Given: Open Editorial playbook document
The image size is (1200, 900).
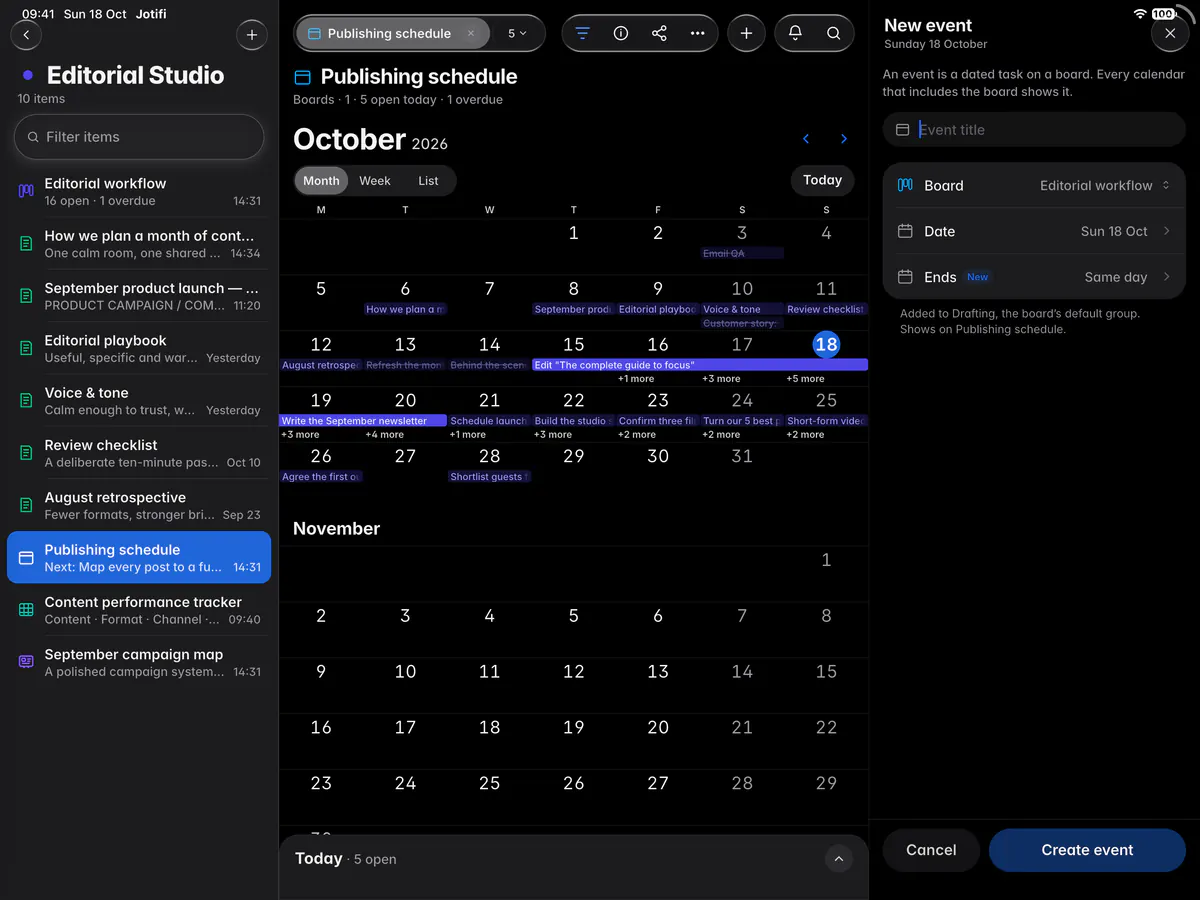Looking at the screenshot, I should 139,349.
